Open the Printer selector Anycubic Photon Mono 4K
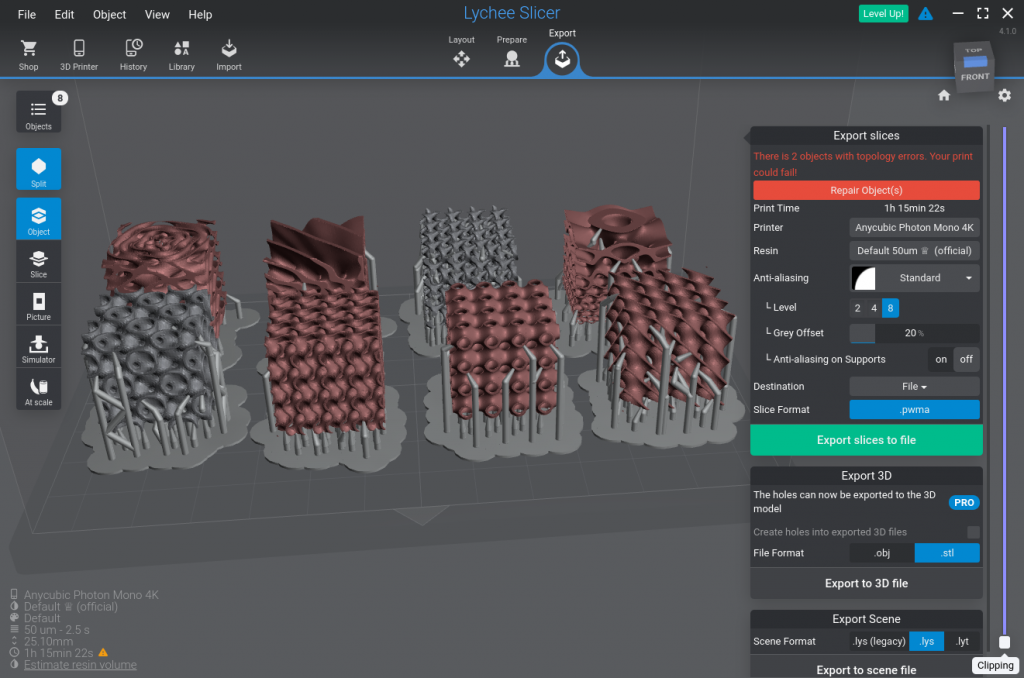 (x=914, y=227)
